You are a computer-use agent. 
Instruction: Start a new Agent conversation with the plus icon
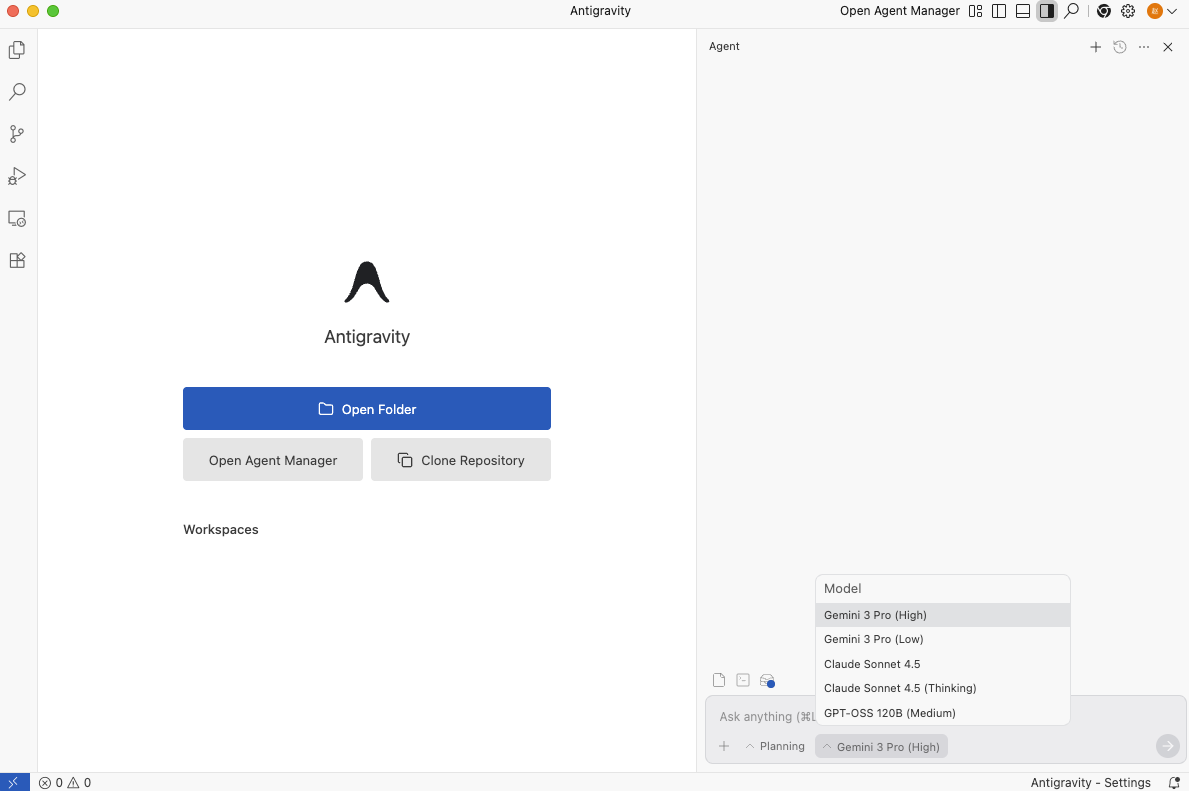(1095, 46)
